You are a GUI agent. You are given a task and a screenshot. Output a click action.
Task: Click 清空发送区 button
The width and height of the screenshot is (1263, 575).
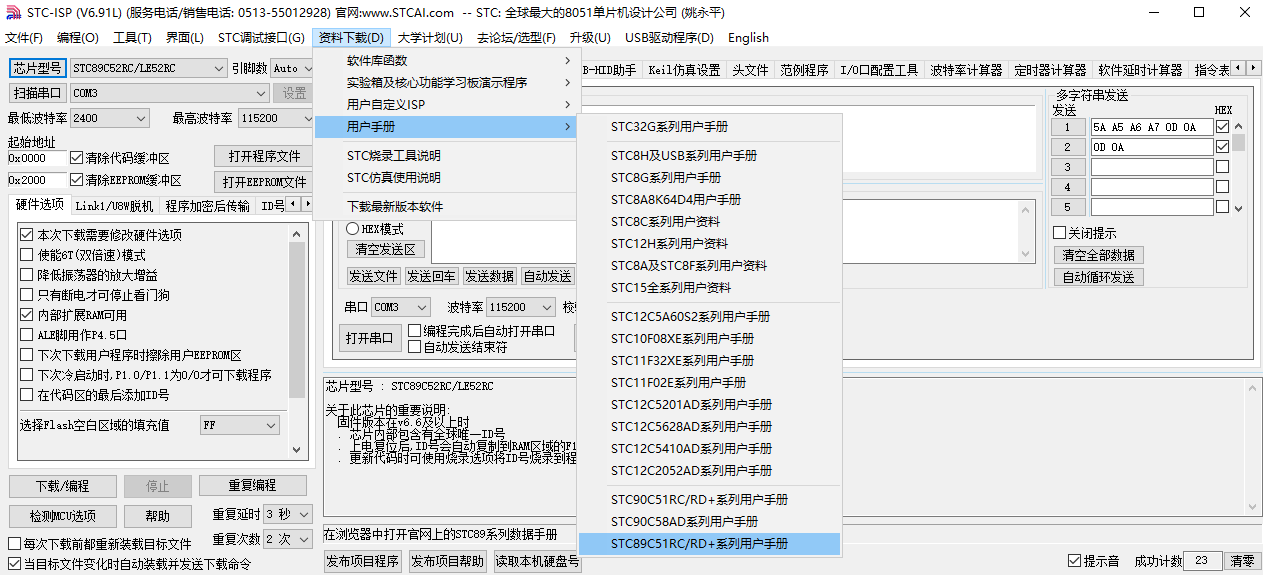(385, 249)
